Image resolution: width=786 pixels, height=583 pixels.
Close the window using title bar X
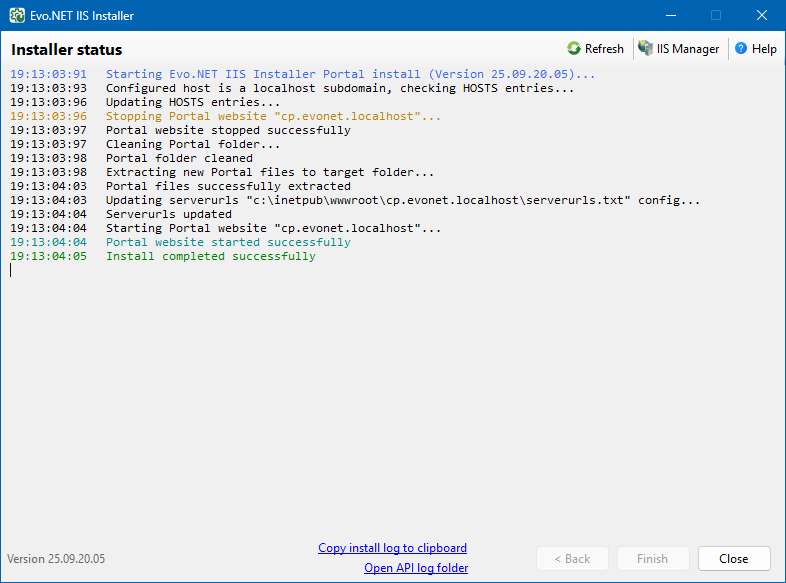pyautogui.click(x=762, y=15)
